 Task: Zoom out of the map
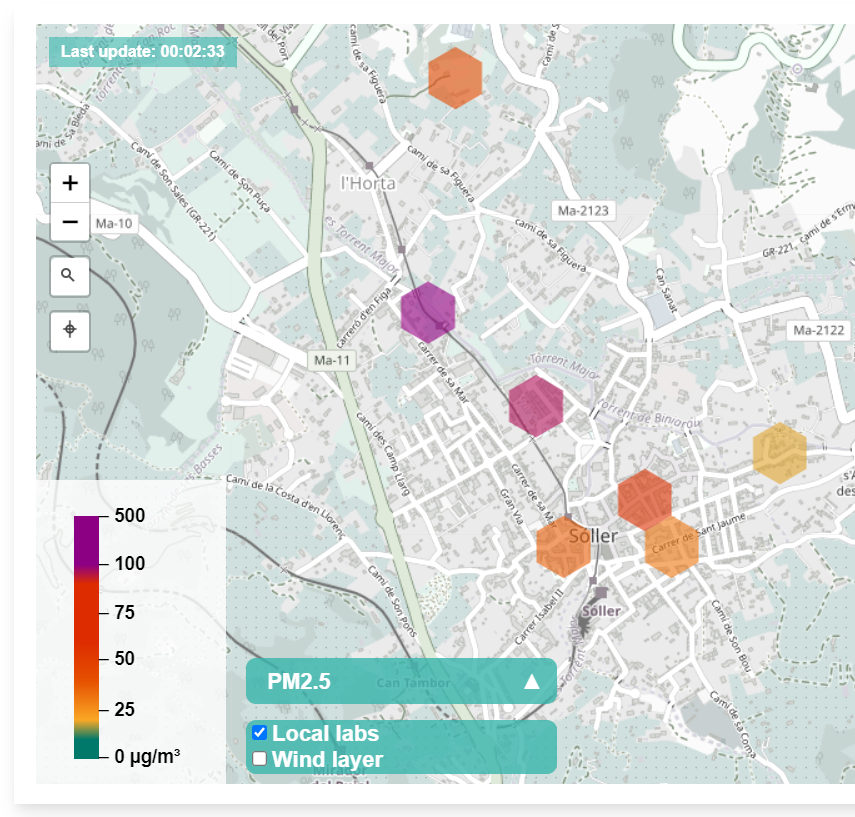pyautogui.click(x=70, y=222)
